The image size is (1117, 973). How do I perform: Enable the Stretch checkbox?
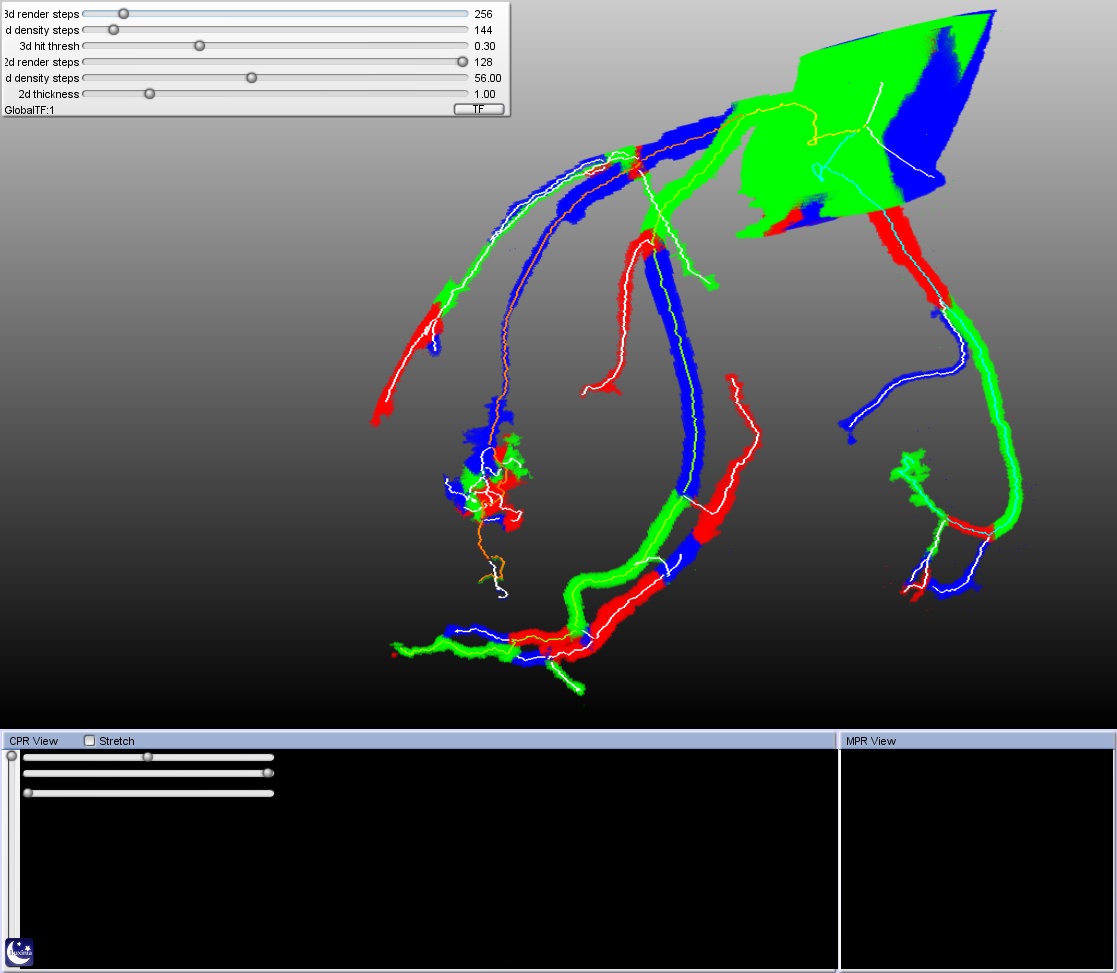[90, 741]
